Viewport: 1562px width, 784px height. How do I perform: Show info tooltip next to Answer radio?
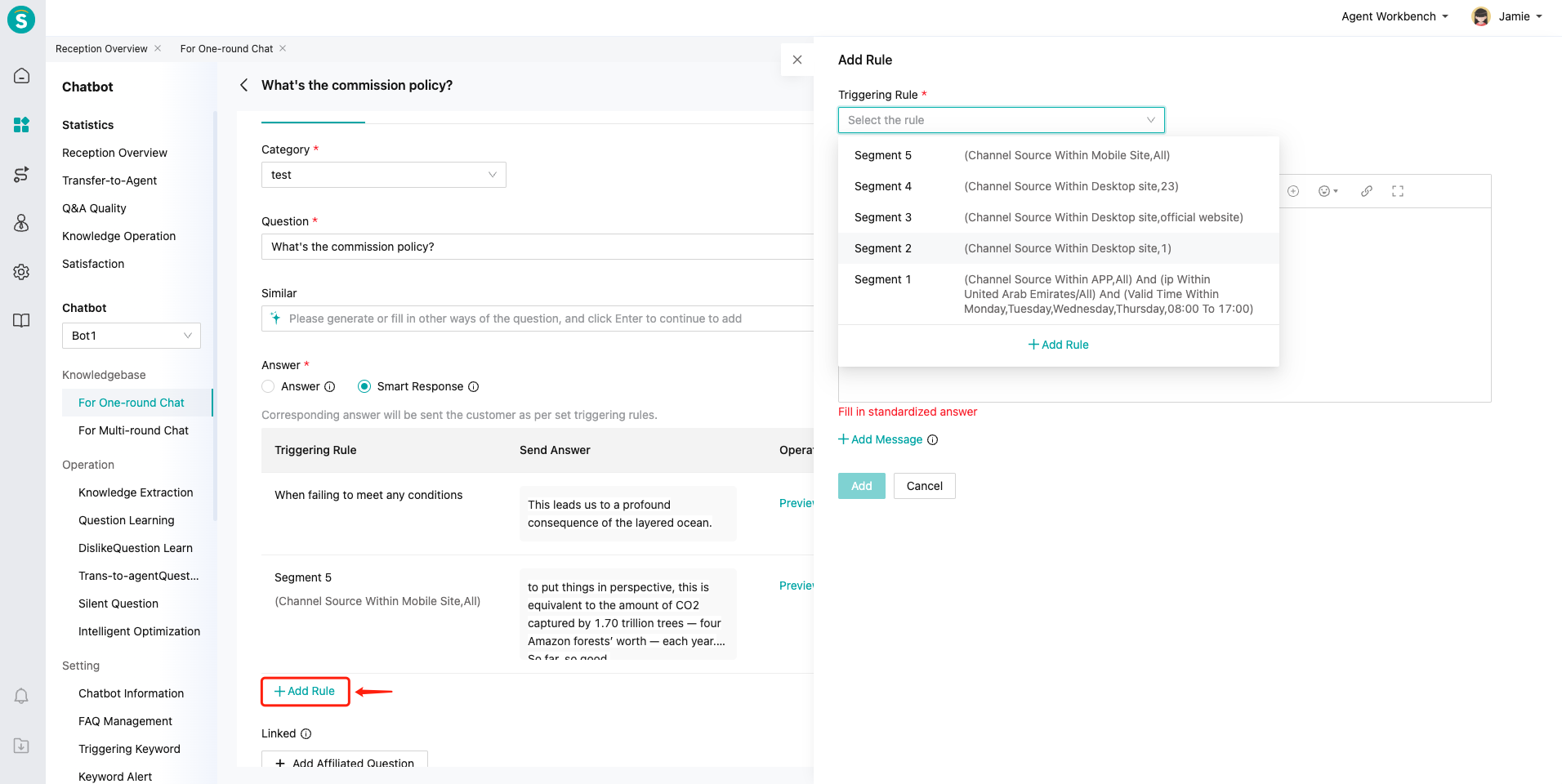[330, 386]
